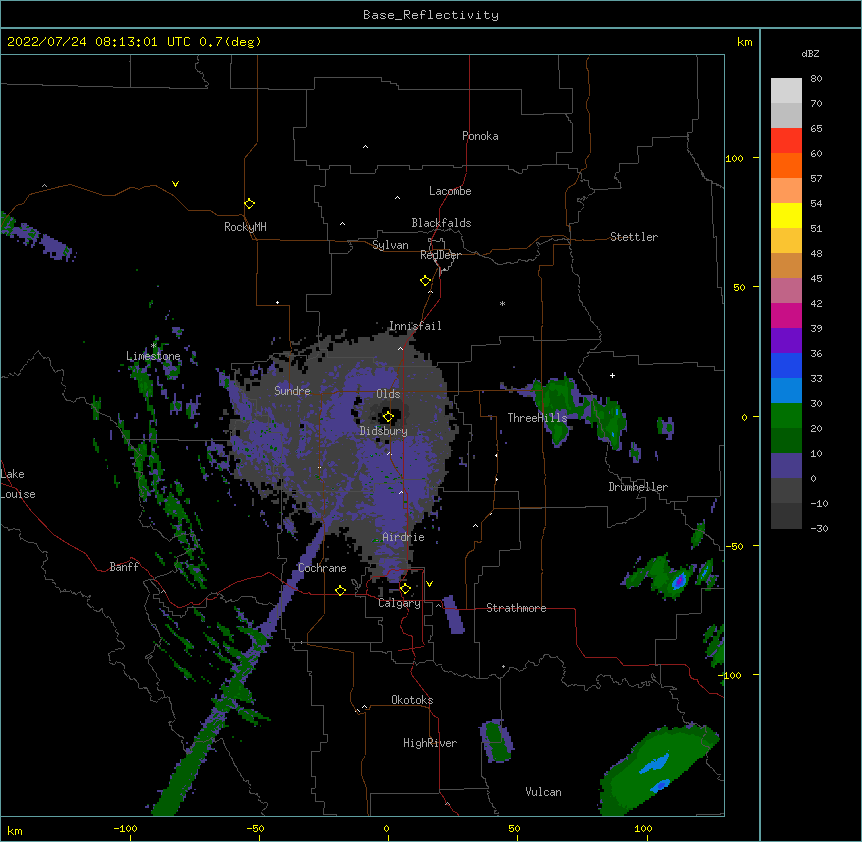The image size is (862, 842).
Task: Select the green echo cell east of HighRiver
Action: coord(498,742)
